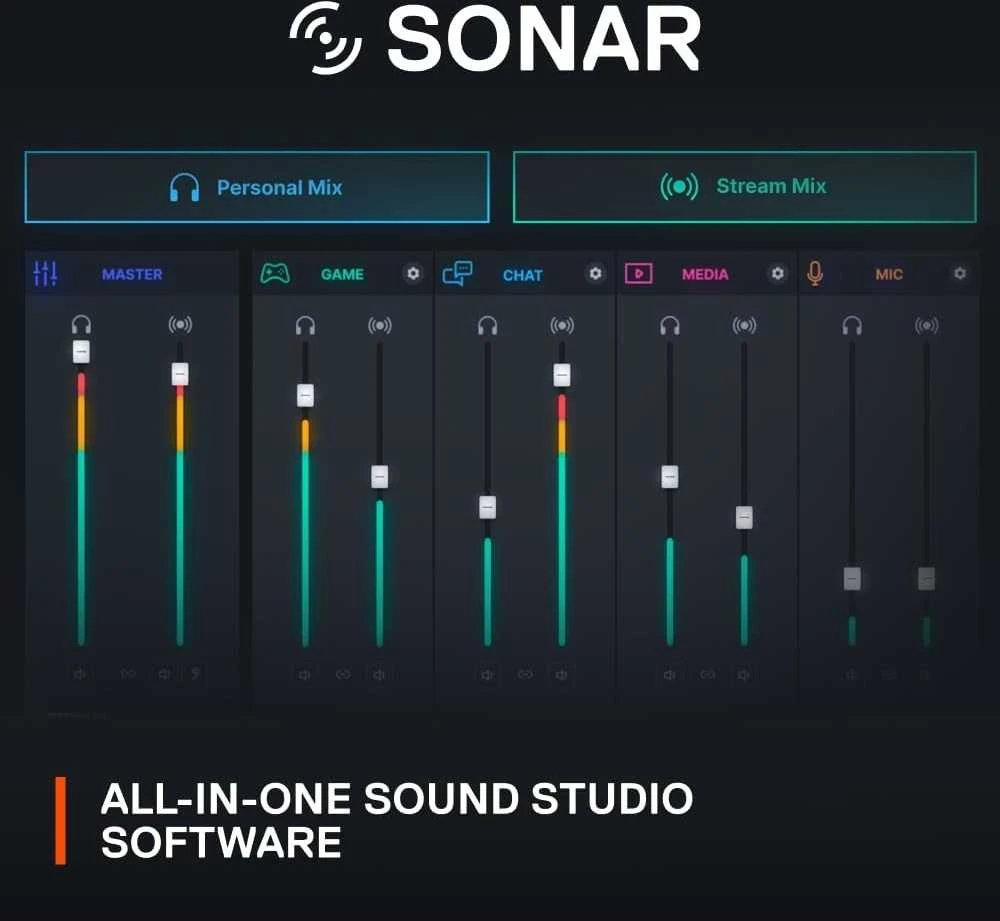
Task: Click the broadcast icon in the Mic column
Action: [x=926, y=325]
